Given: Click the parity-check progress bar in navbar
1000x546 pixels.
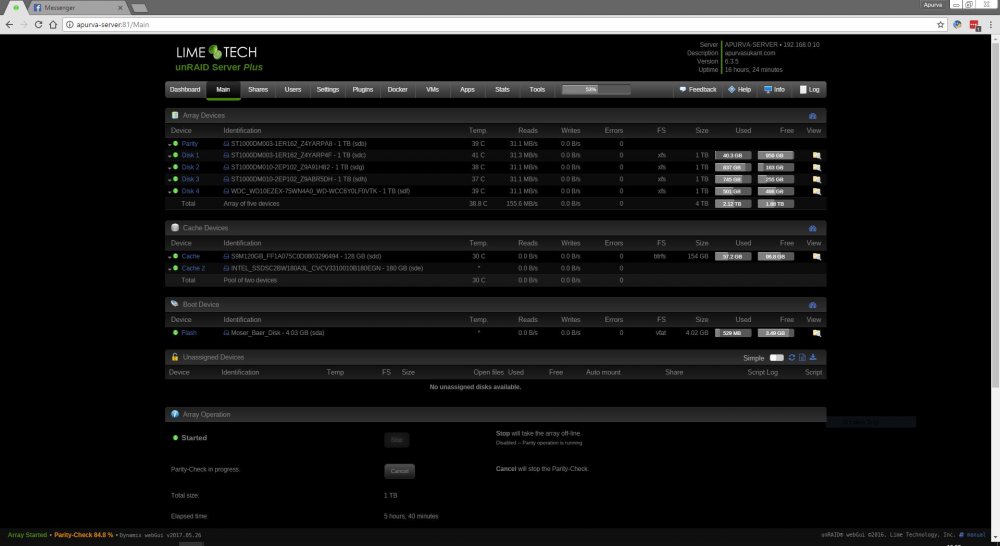Looking at the screenshot, I should click(596, 90).
